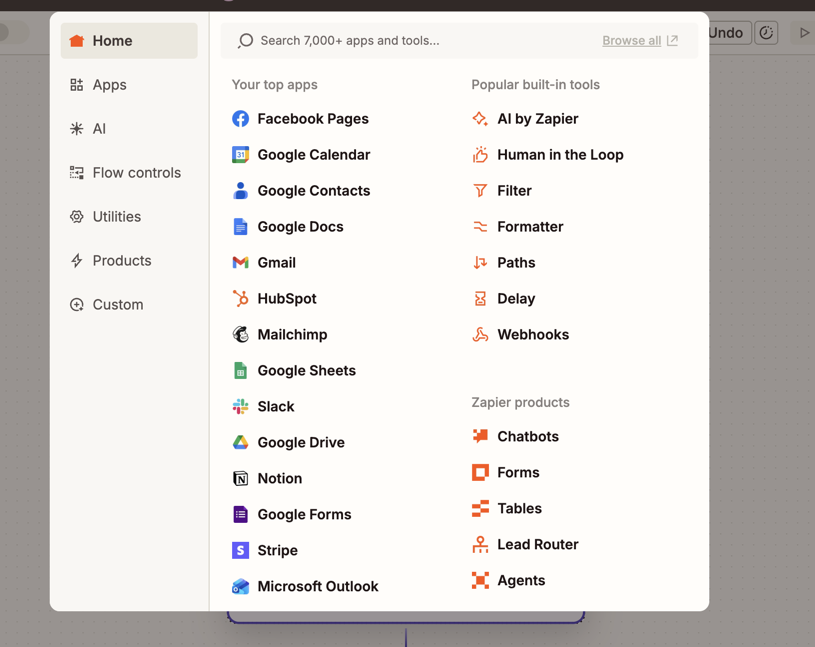Click the search magnifier icon

coord(245,41)
